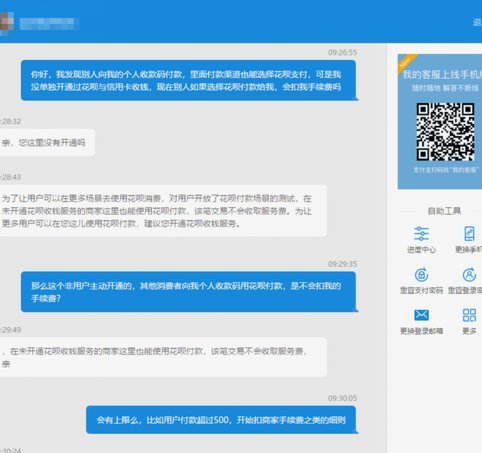Open the 更多 more tools grid icon
Screen dimensions: 482x453
click(x=469, y=315)
